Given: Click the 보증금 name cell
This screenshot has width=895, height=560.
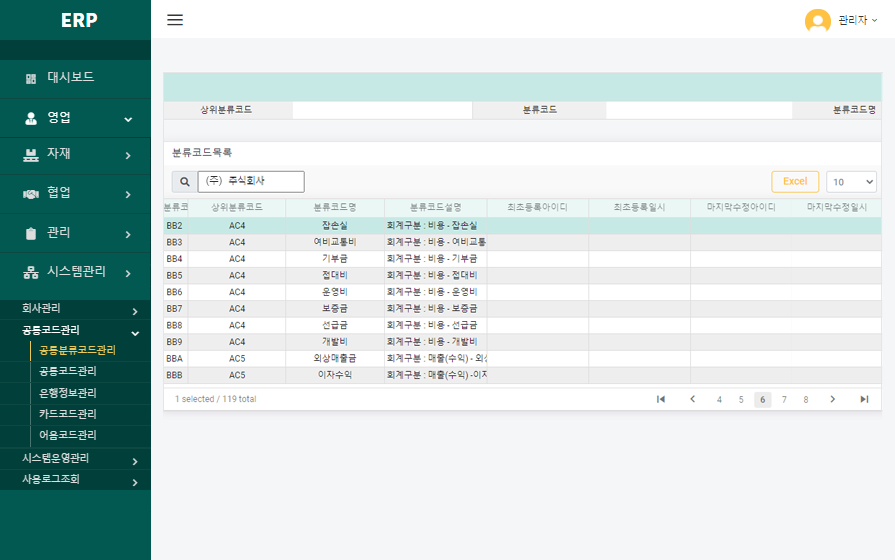Looking at the screenshot, I should 334,308.
